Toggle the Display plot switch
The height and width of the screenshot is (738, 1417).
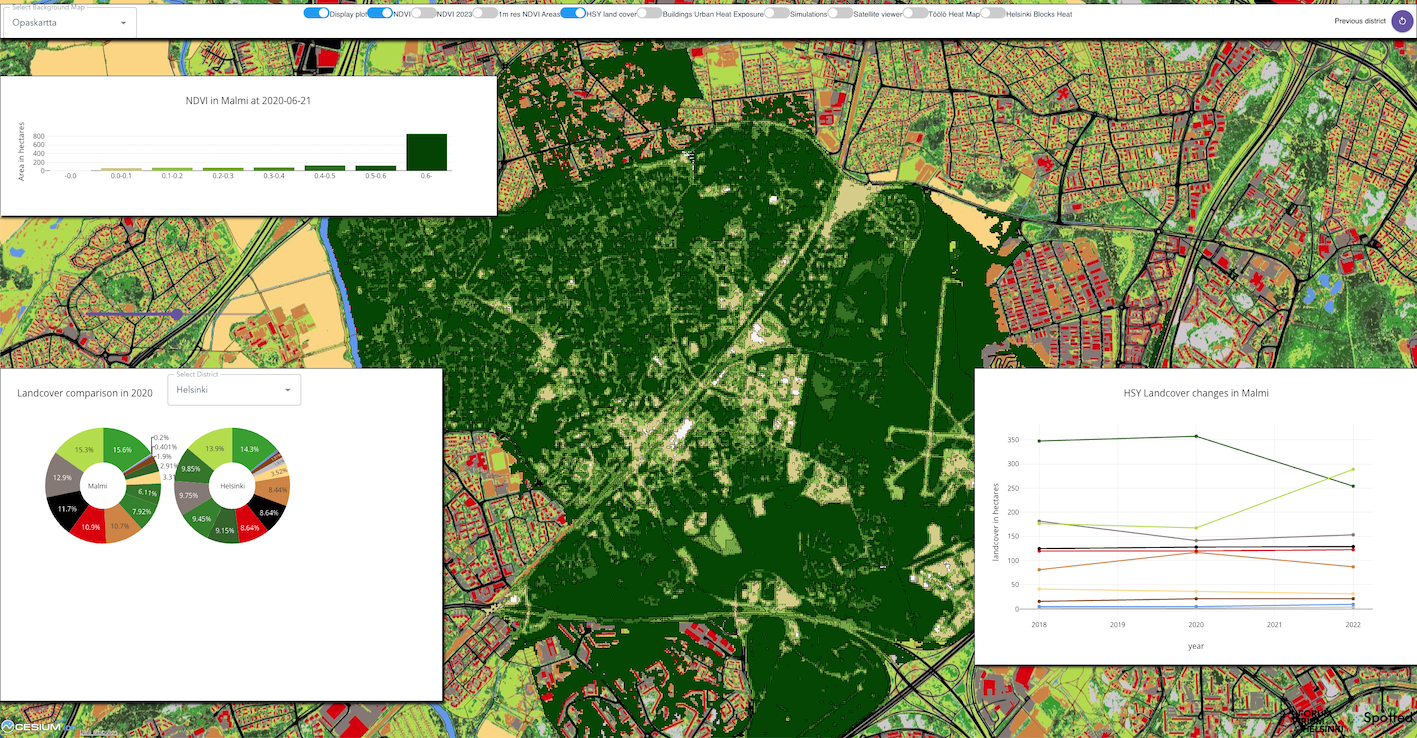pos(316,14)
